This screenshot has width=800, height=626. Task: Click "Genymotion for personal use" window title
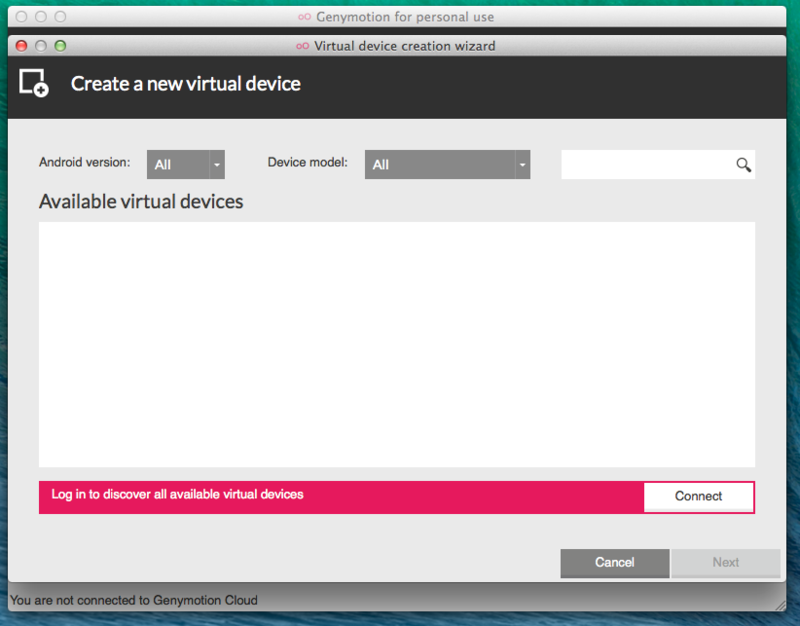click(x=405, y=17)
